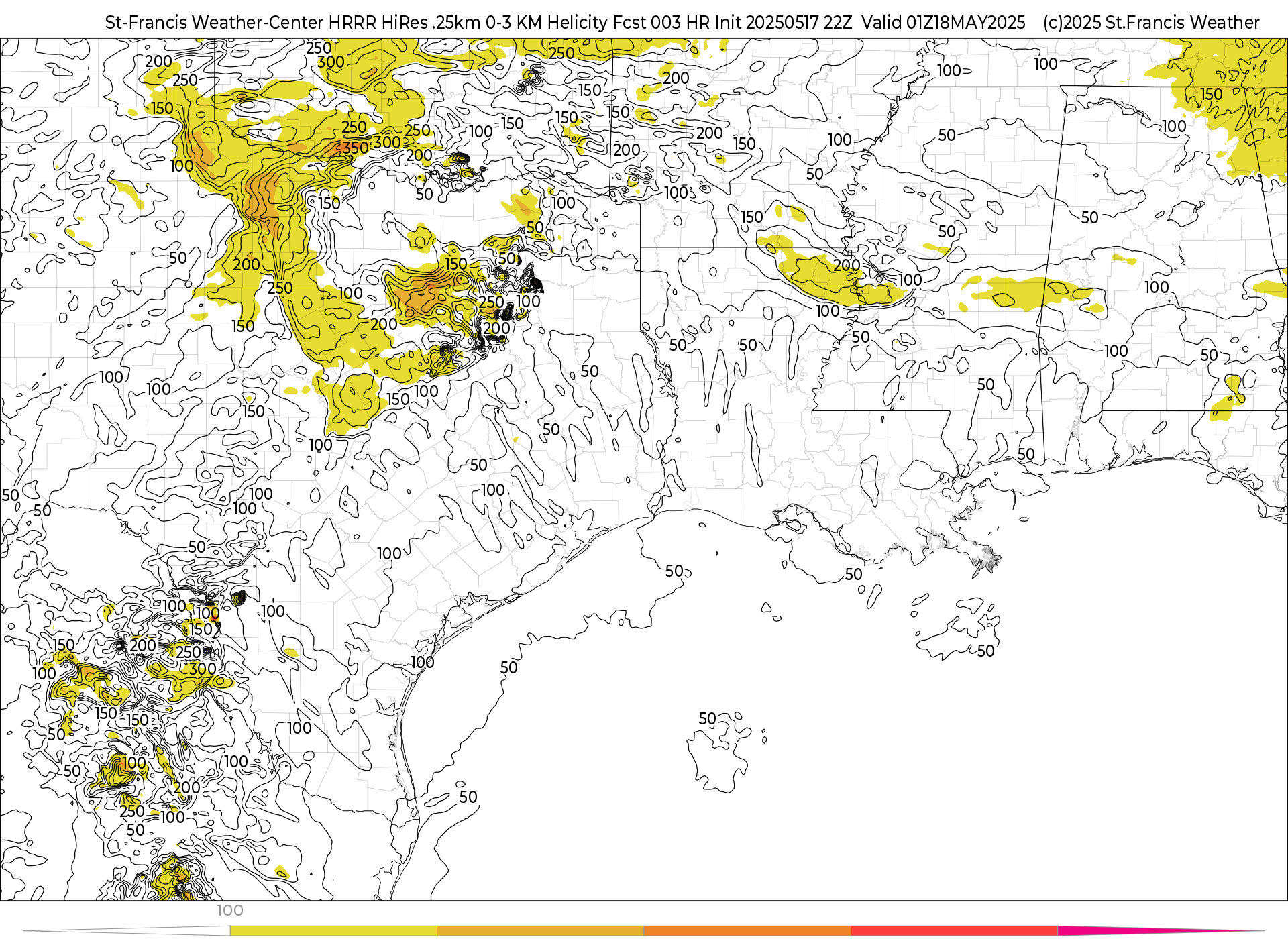
Task: Click the red segment of the color bar
Action: pyautogui.click(x=954, y=931)
